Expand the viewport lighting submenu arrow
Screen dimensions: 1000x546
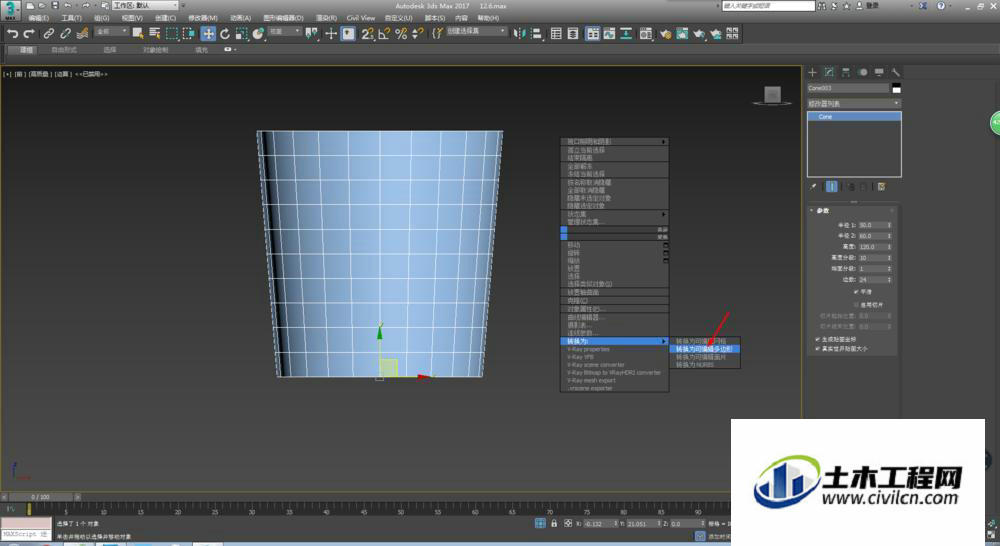pyautogui.click(x=663, y=142)
